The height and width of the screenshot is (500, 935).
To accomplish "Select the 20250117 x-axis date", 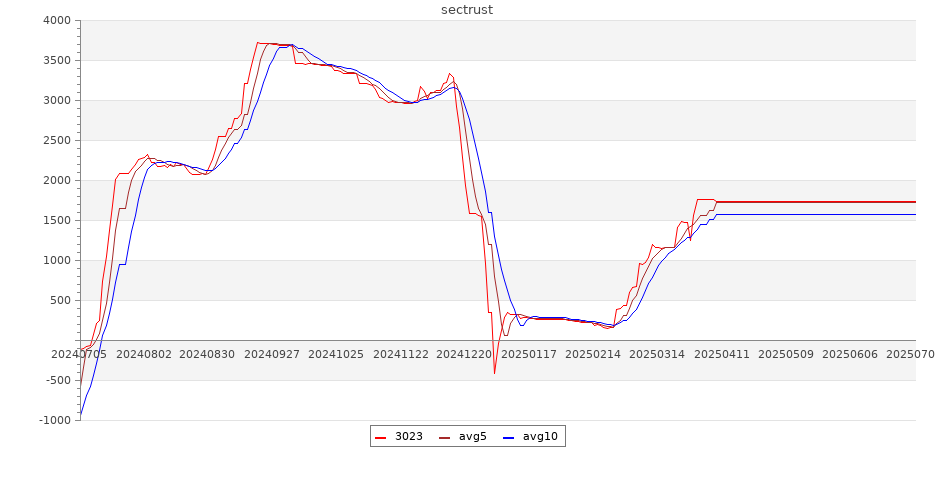I will 529,354.
